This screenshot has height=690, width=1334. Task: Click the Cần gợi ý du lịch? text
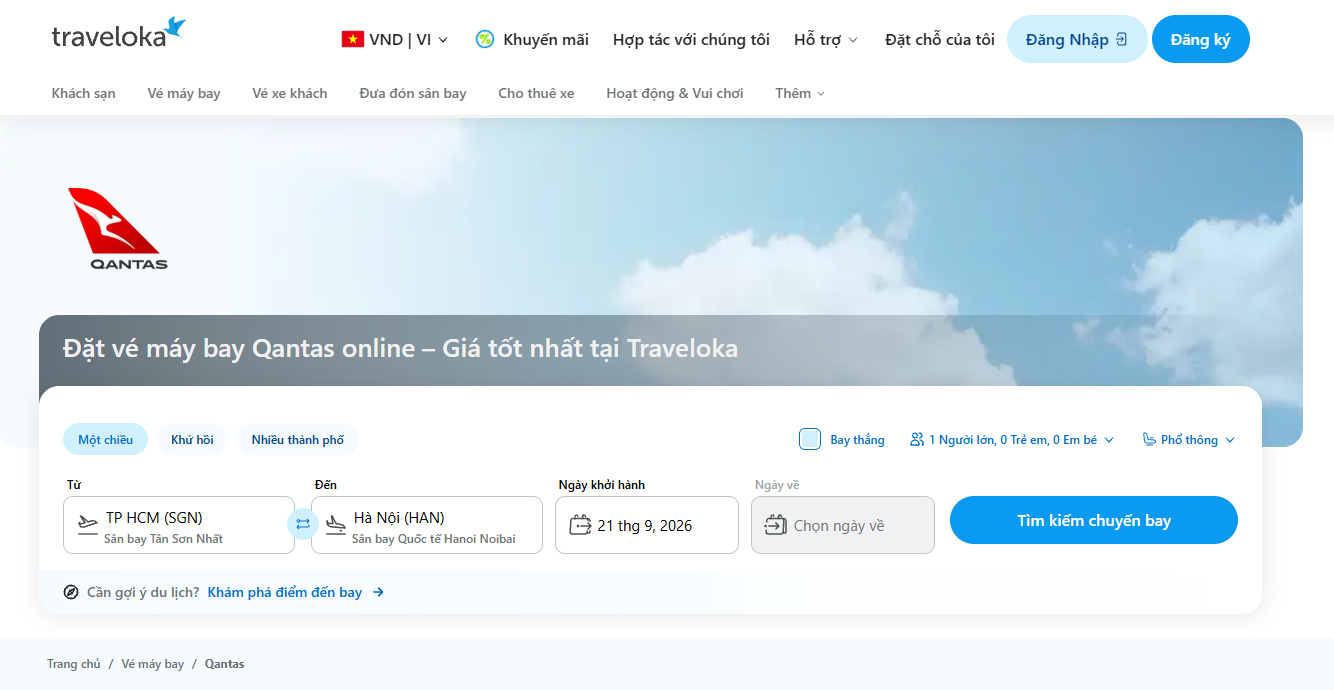pos(143,592)
